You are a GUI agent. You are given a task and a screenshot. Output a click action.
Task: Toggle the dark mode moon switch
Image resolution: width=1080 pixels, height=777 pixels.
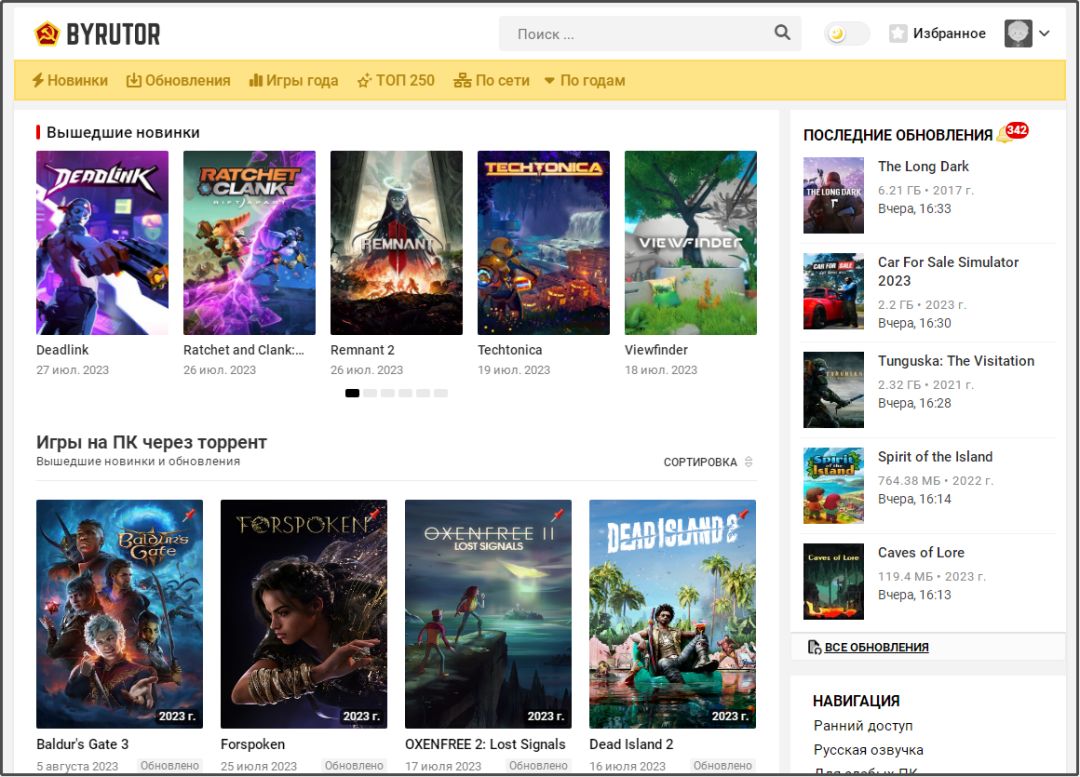[847, 33]
